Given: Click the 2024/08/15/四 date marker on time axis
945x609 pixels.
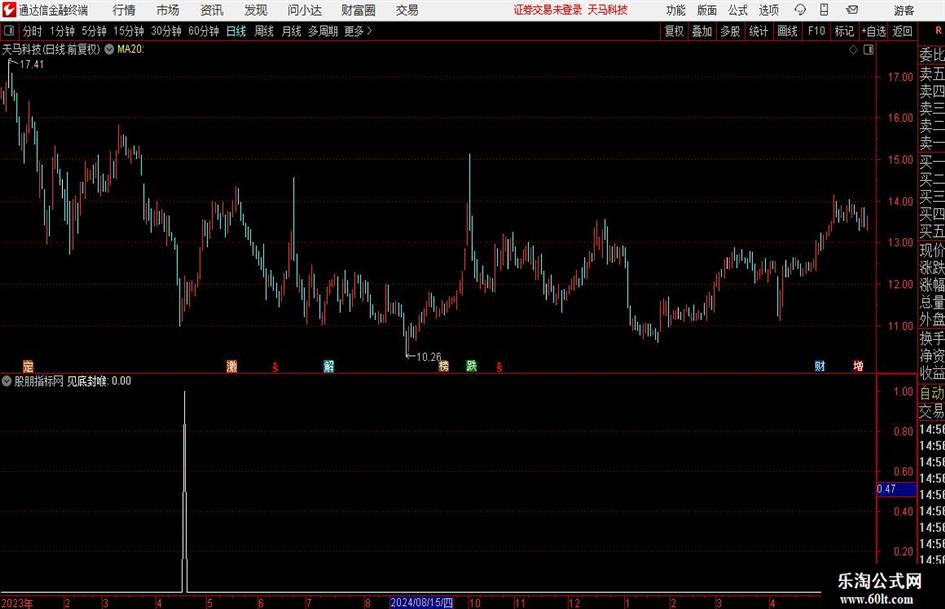Looking at the screenshot, I should click(x=421, y=602).
